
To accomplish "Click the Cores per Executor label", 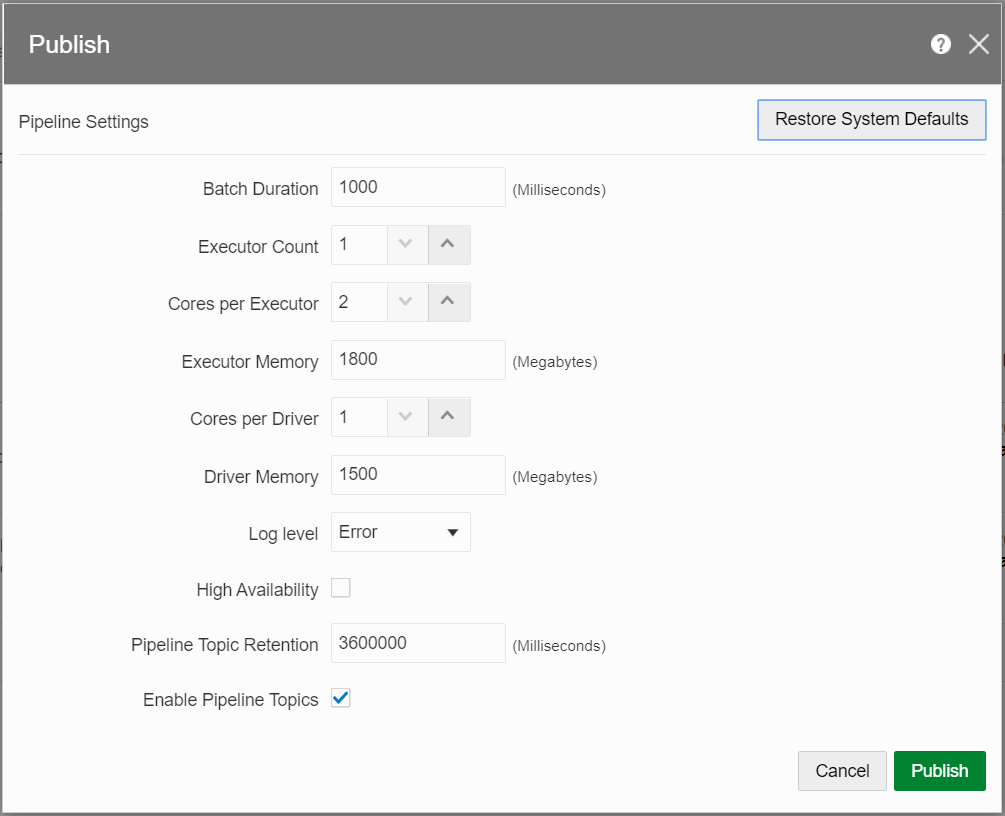I will tap(243, 304).
